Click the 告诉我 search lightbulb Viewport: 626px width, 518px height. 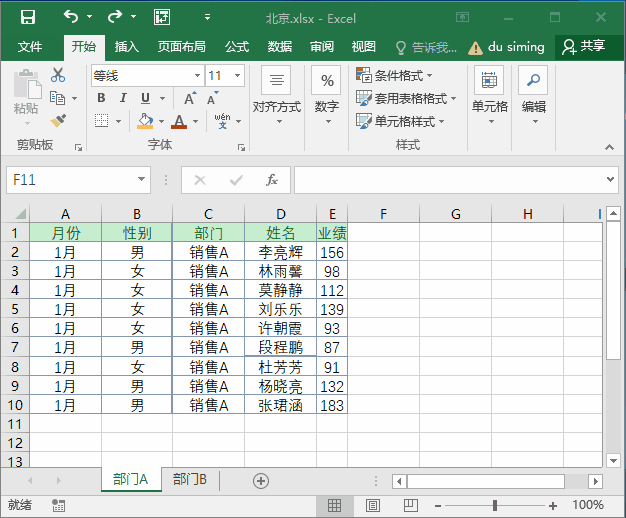(x=400, y=48)
